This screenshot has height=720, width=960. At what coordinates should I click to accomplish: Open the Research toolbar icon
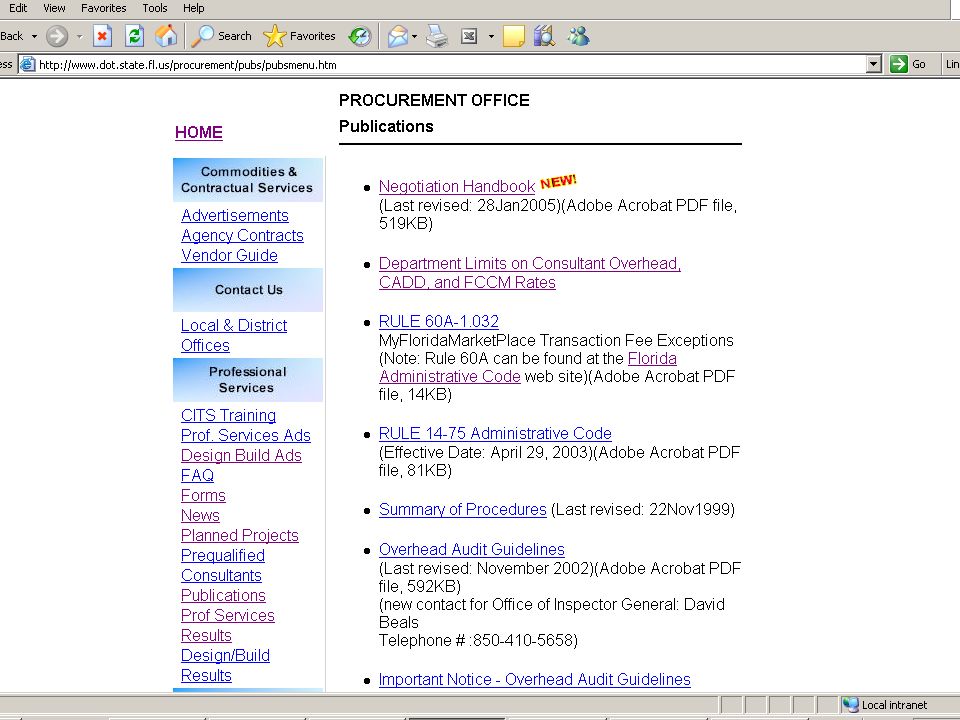pyautogui.click(x=544, y=36)
